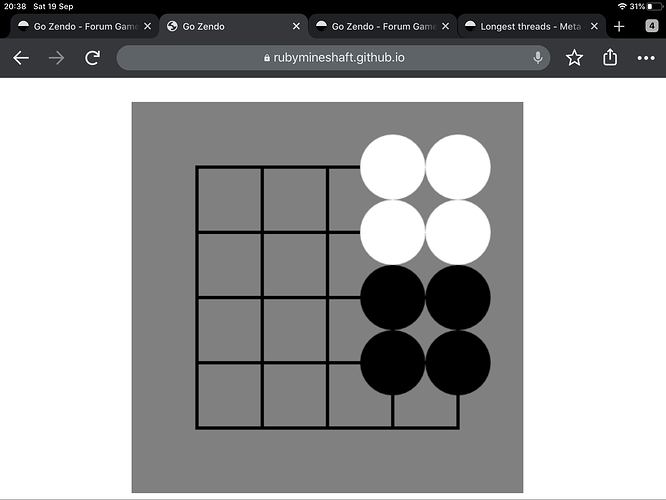Click the white stone just above the black stones in the right stone column
Viewport: 666px width, 500px height.
point(458,232)
